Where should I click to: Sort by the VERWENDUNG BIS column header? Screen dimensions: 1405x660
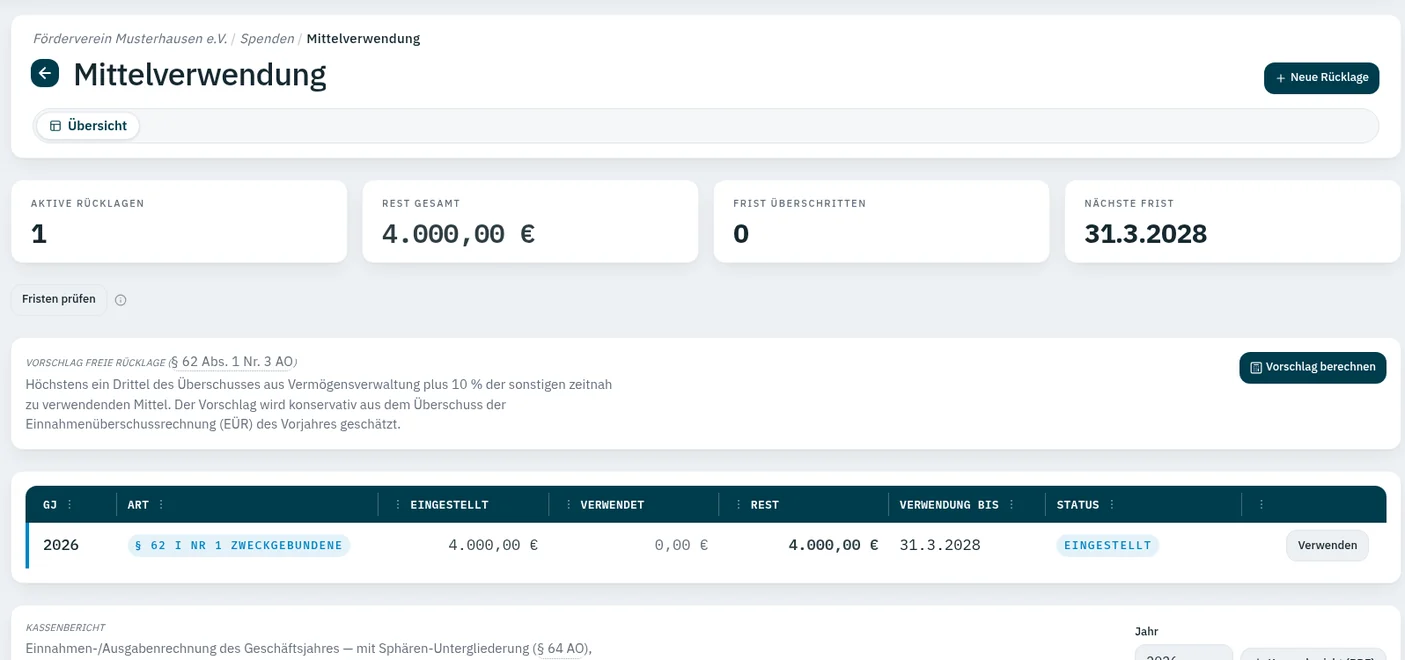(949, 505)
